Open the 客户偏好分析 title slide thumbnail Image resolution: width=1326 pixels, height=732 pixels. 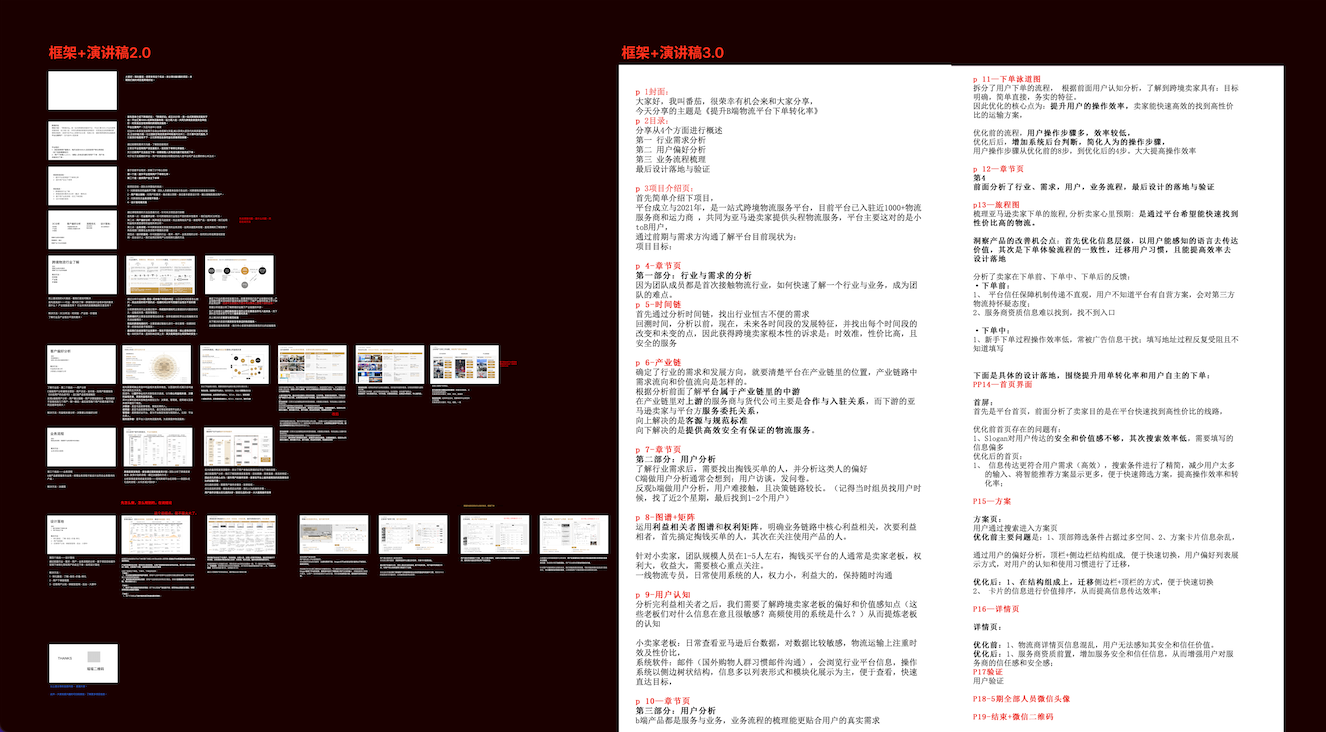[83, 365]
